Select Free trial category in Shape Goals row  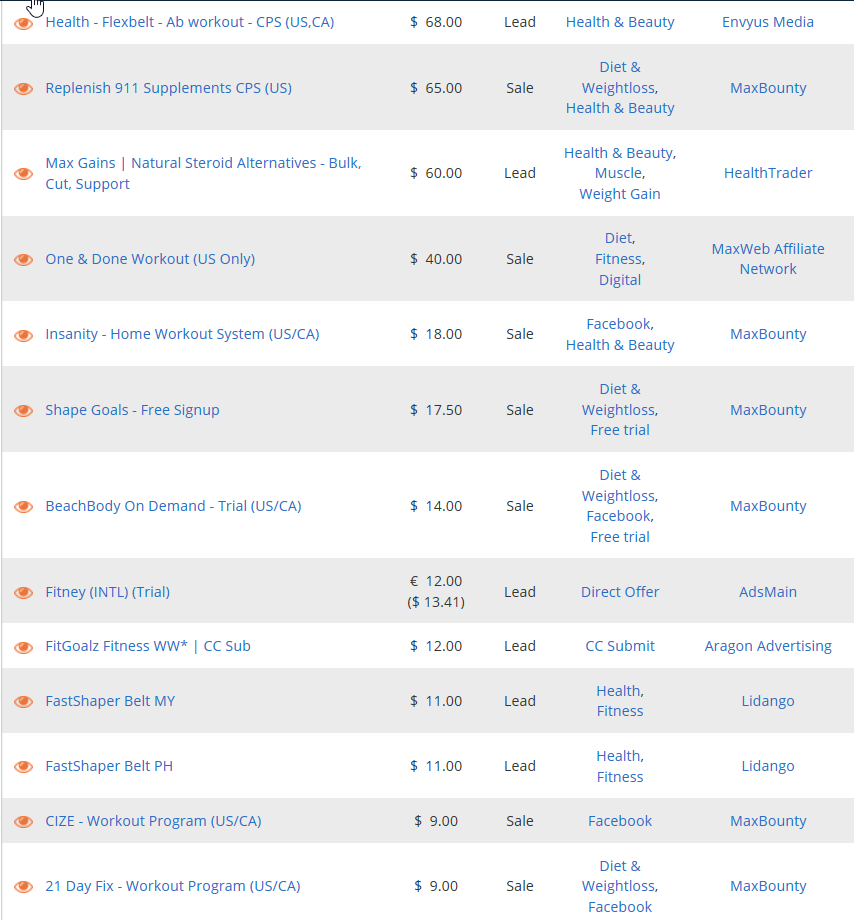click(620, 430)
